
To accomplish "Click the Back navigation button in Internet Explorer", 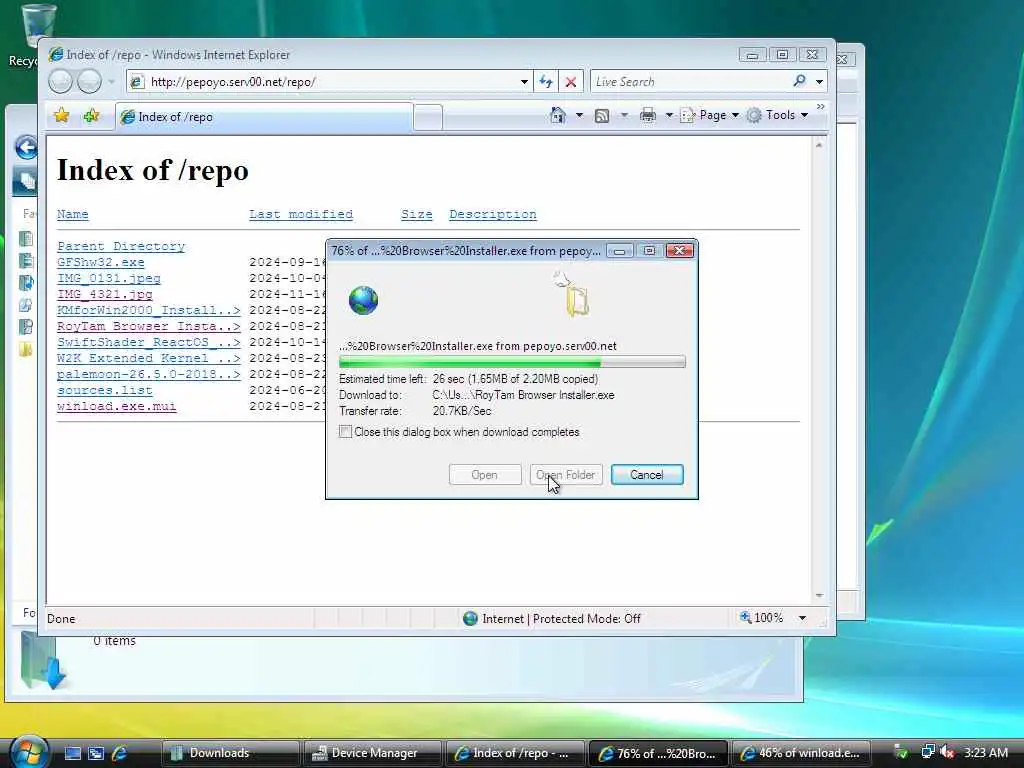I will [x=60, y=82].
